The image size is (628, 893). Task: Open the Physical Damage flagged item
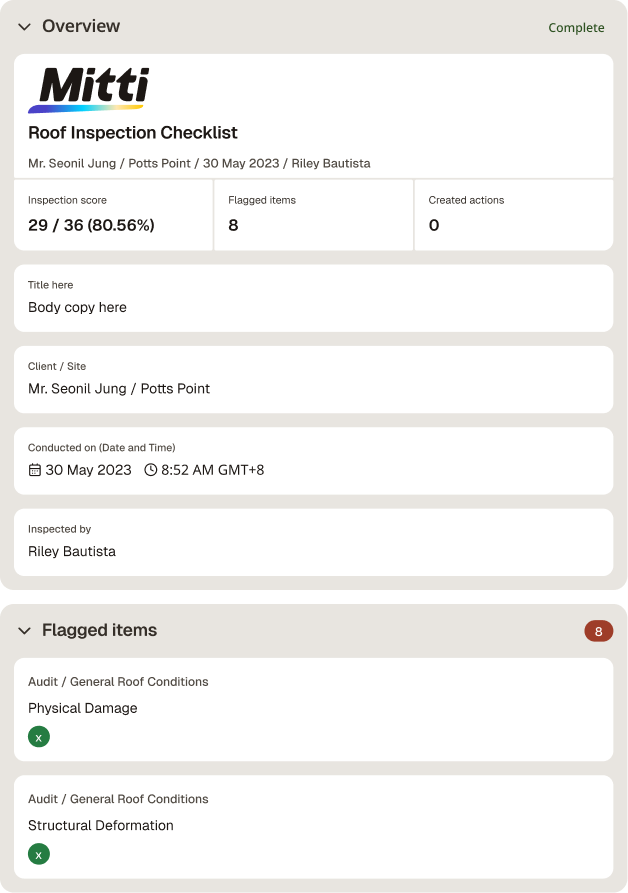point(314,710)
